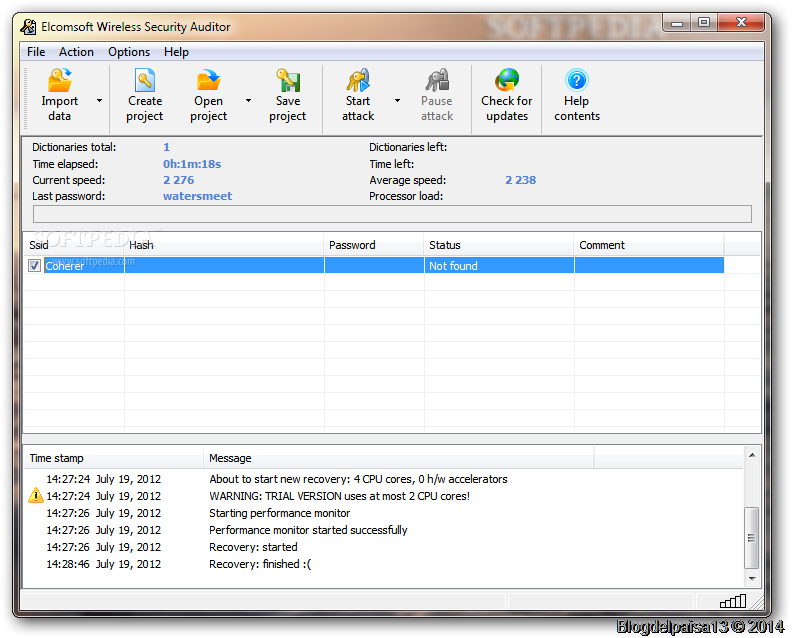This screenshot has width=792, height=638.
Task: Click the Create project icon
Action: click(144, 80)
